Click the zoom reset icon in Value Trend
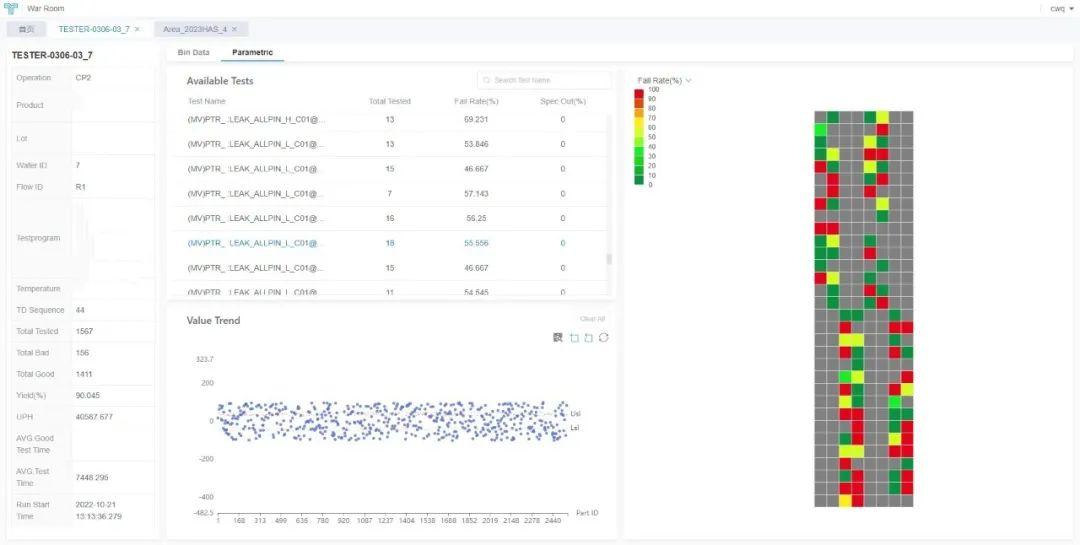The width and height of the screenshot is (1080, 545). 588,338
